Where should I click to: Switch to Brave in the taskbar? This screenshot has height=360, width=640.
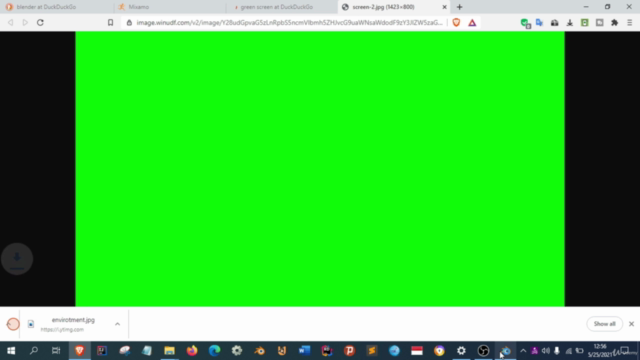point(79,351)
